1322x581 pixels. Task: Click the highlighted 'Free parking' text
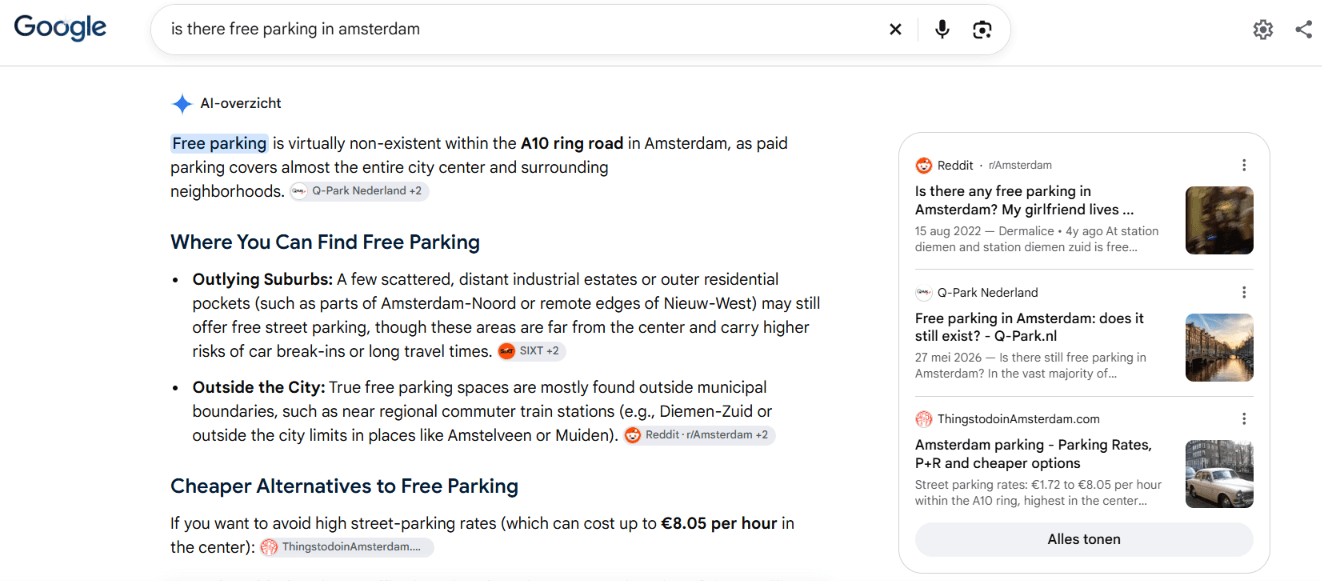(219, 143)
